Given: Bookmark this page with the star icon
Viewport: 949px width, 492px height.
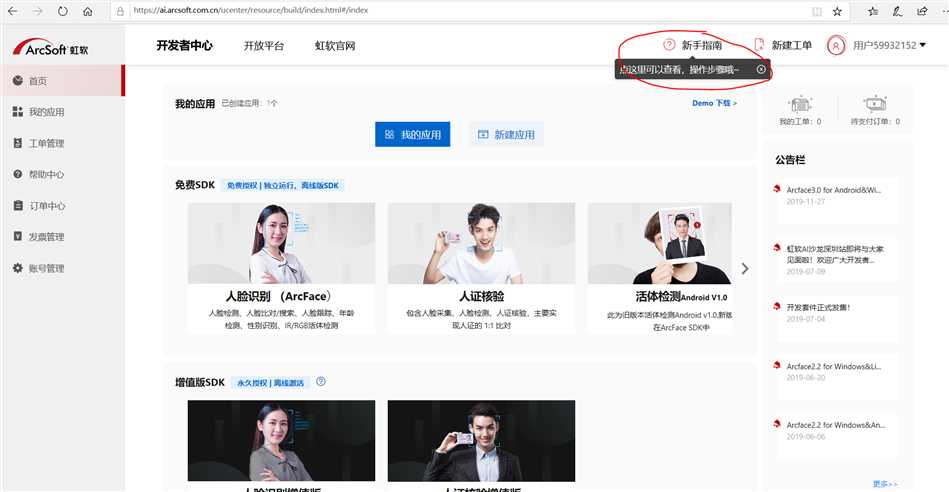Looking at the screenshot, I should tap(837, 11).
